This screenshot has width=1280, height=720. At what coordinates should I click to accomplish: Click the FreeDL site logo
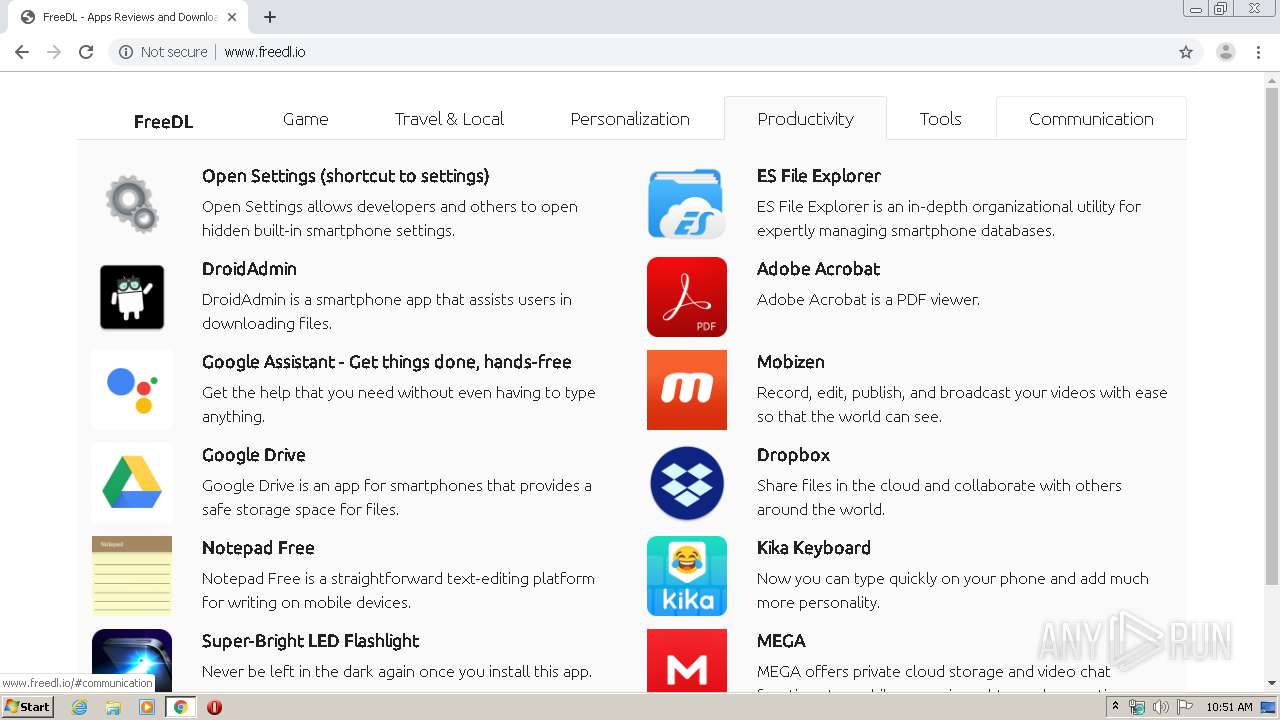click(163, 122)
